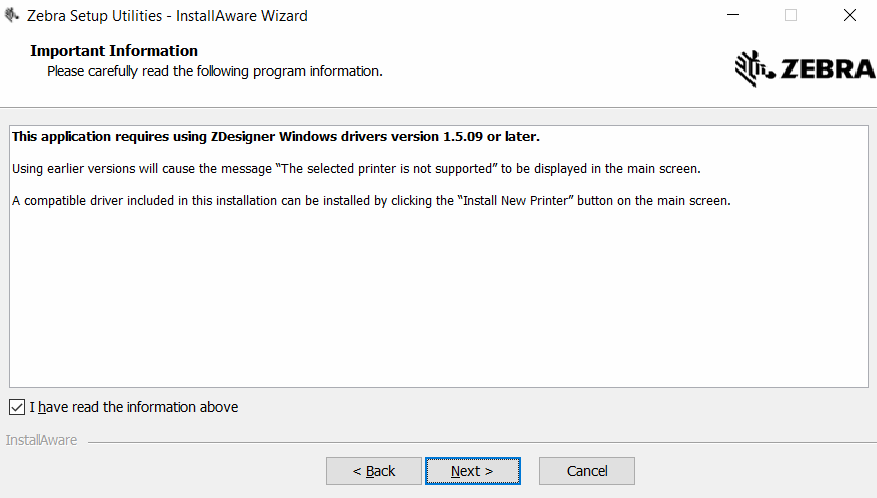The height and width of the screenshot is (498, 877).
Task: Click the bold ZDesigner driver version requirement line
Action: coord(275,136)
